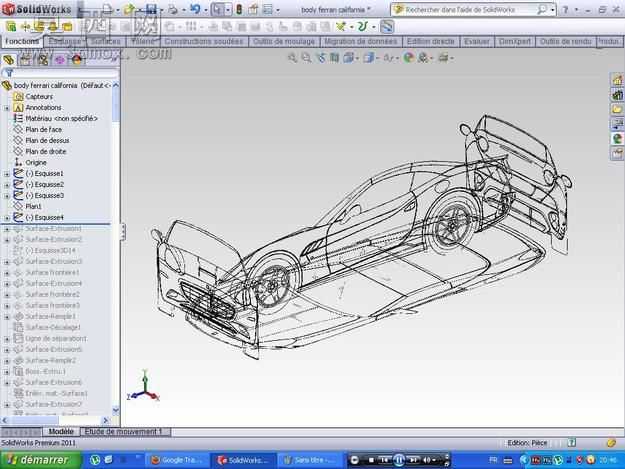Screen dimensions: 625x469
Task: Select Plan de dessus in tree
Action: point(47,141)
